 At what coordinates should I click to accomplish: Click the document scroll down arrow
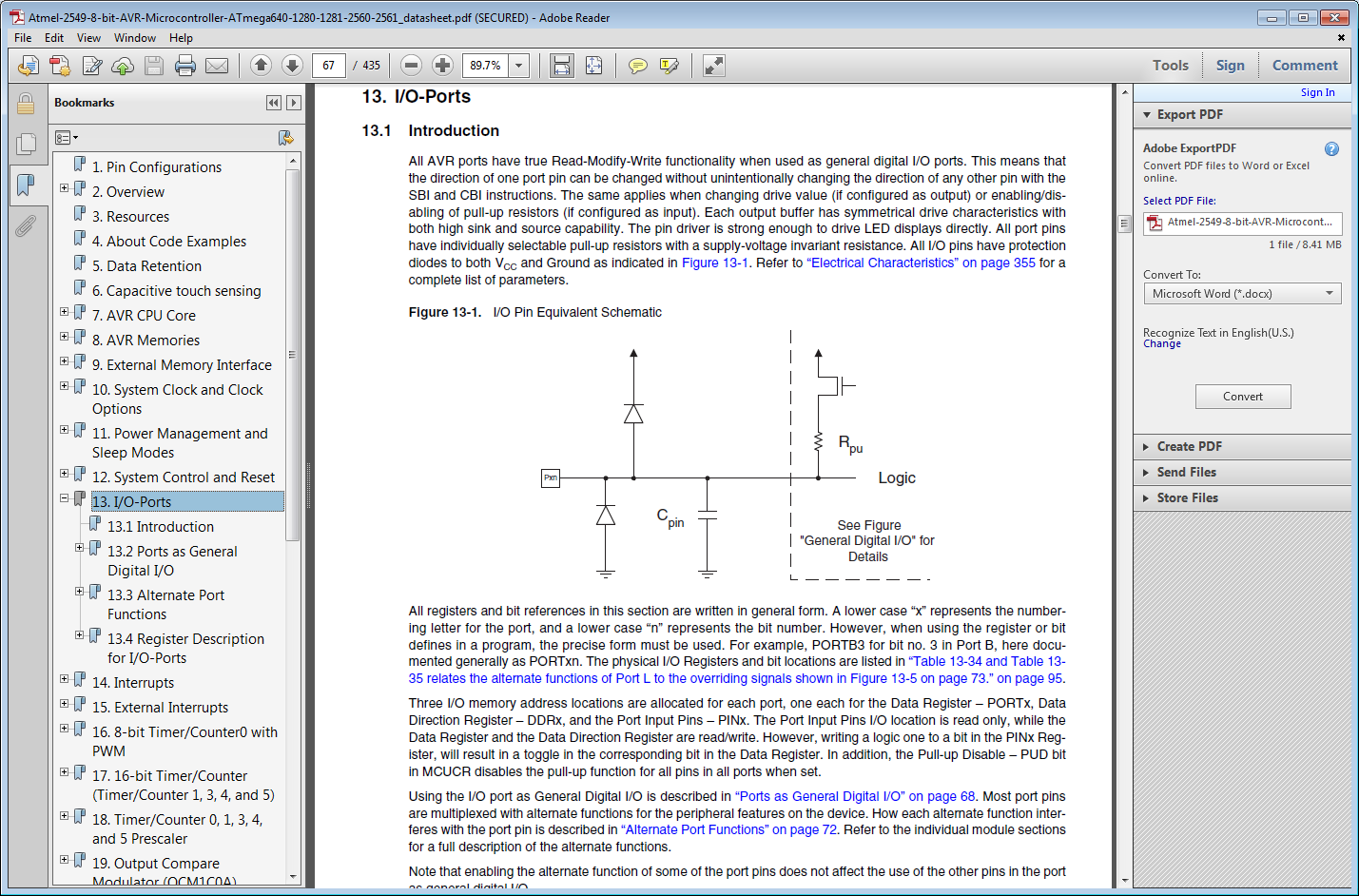coord(1125,881)
